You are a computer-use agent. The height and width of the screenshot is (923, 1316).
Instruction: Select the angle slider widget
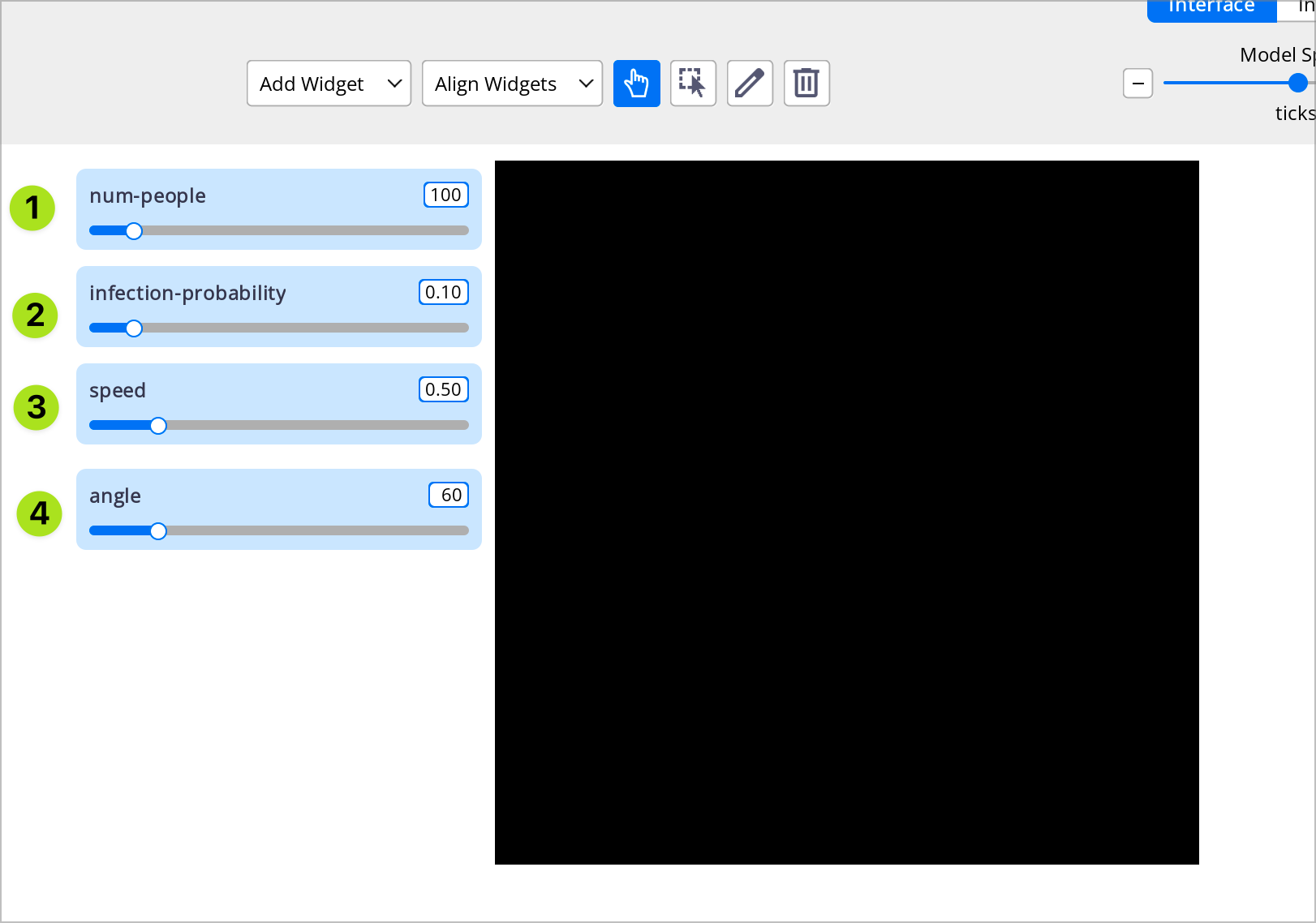point(278,509)
